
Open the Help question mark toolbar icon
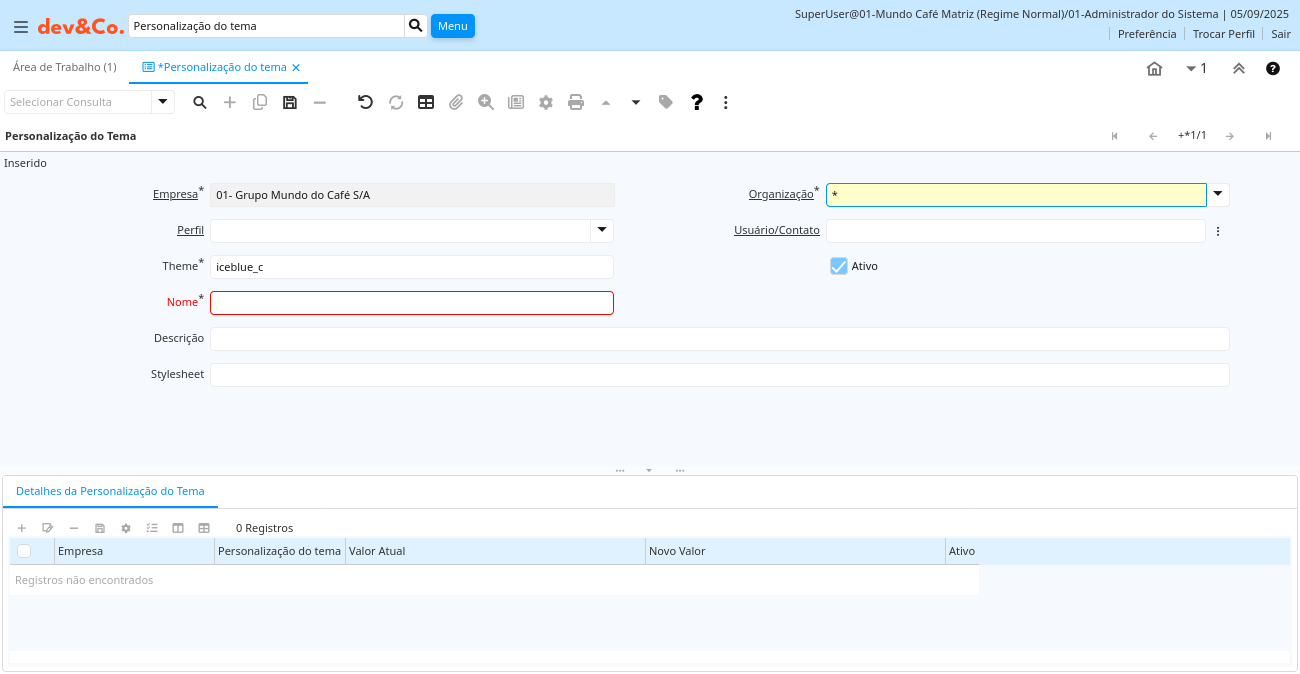click(x=697, y=102)
